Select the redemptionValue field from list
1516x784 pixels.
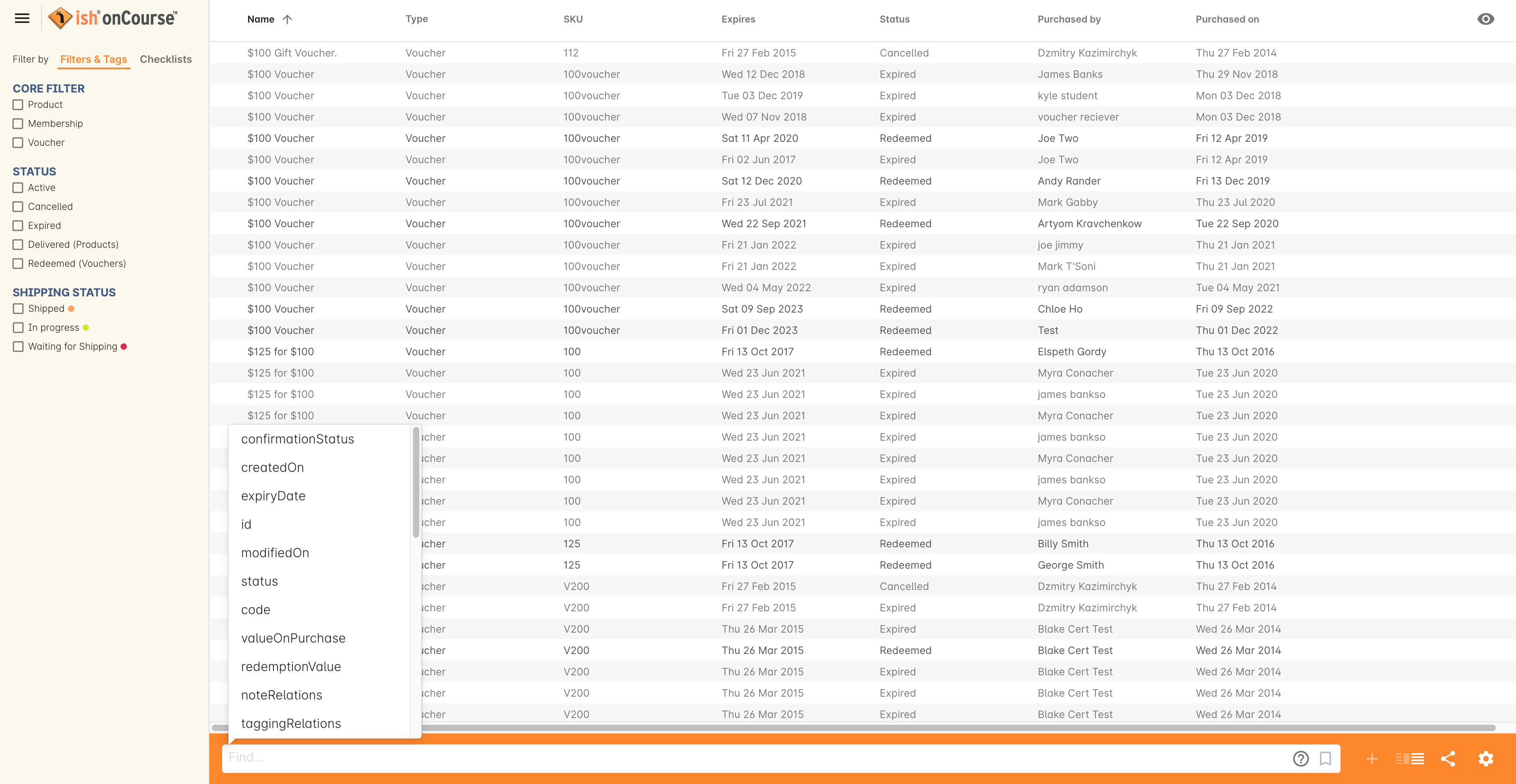pyautogui.click(x=290, y=666)
